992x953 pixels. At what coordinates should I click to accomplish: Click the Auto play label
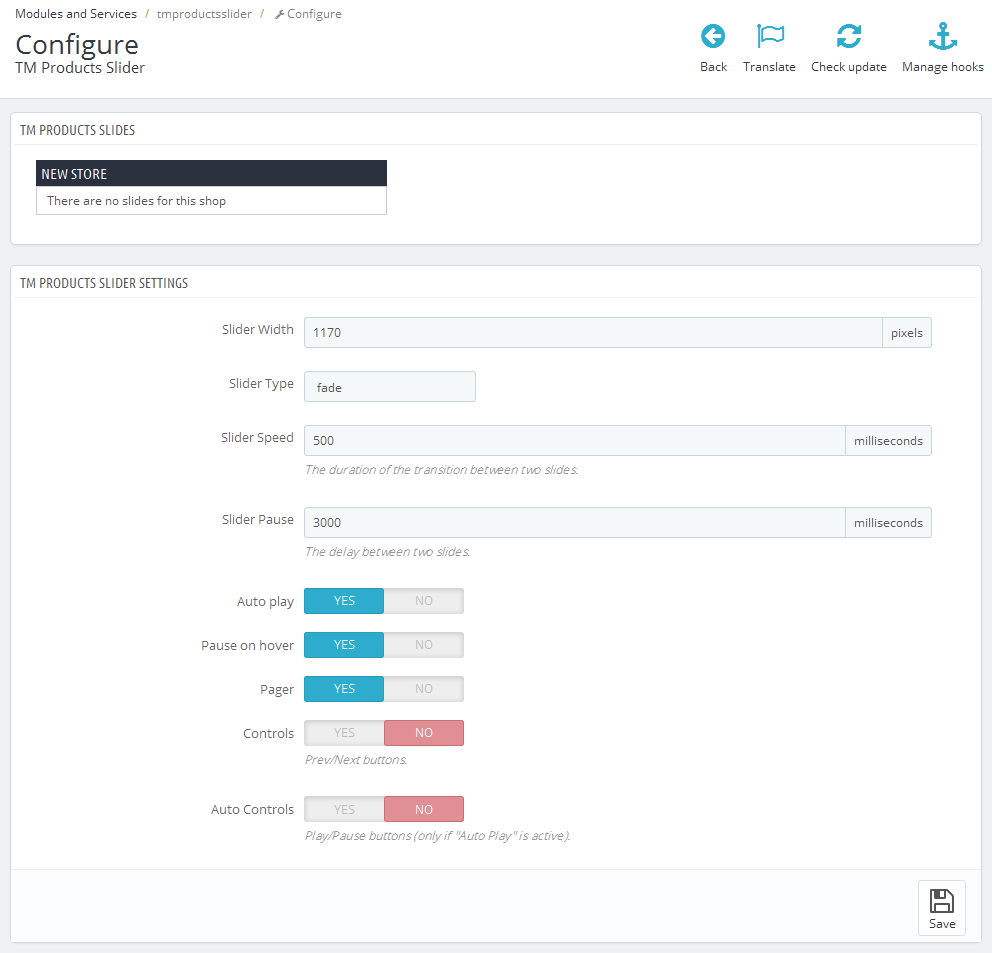266,601
